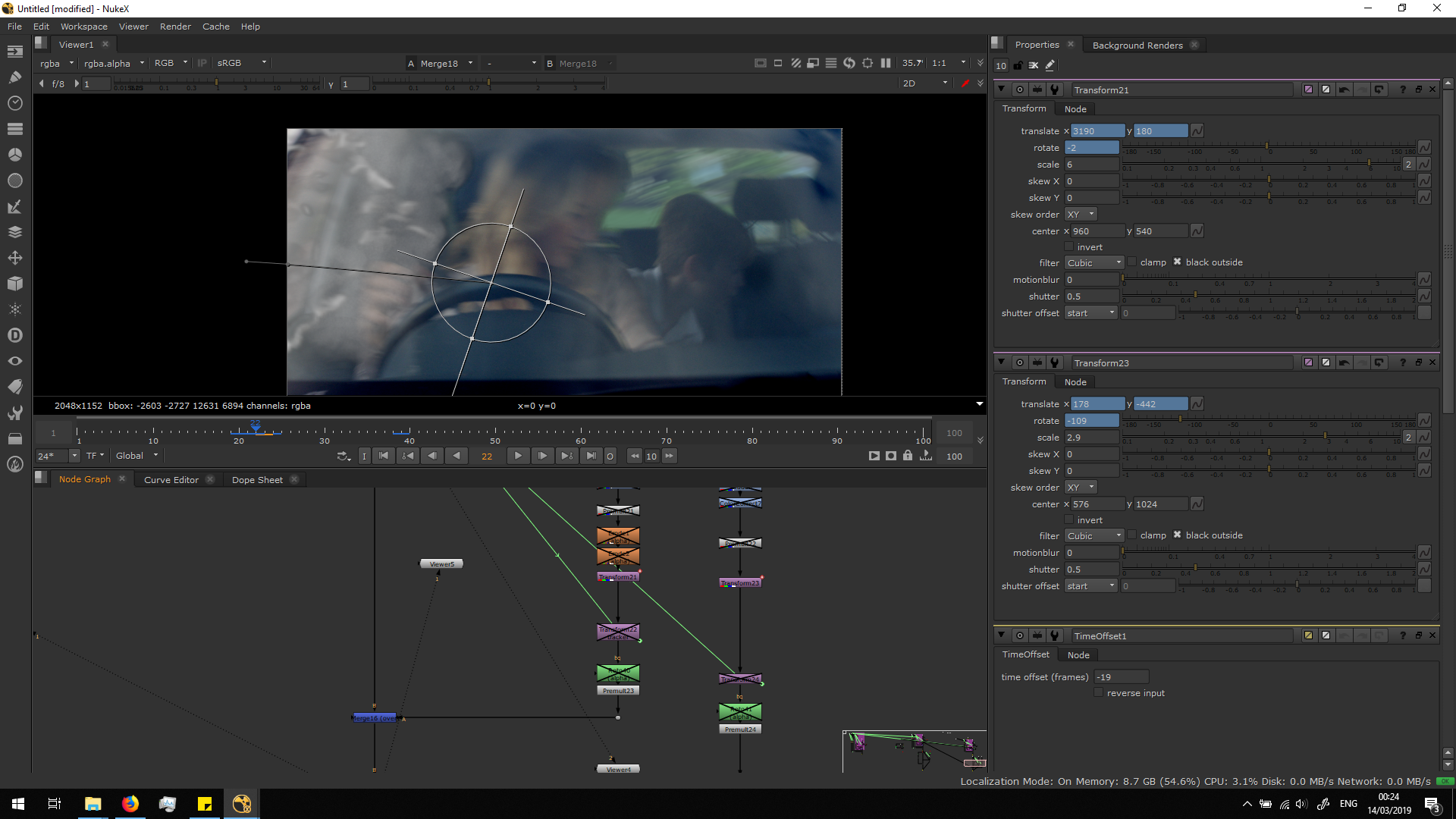Screen dimensions: 1456x819
Task: Open the Render menu
Action: (x=175, y=27)
